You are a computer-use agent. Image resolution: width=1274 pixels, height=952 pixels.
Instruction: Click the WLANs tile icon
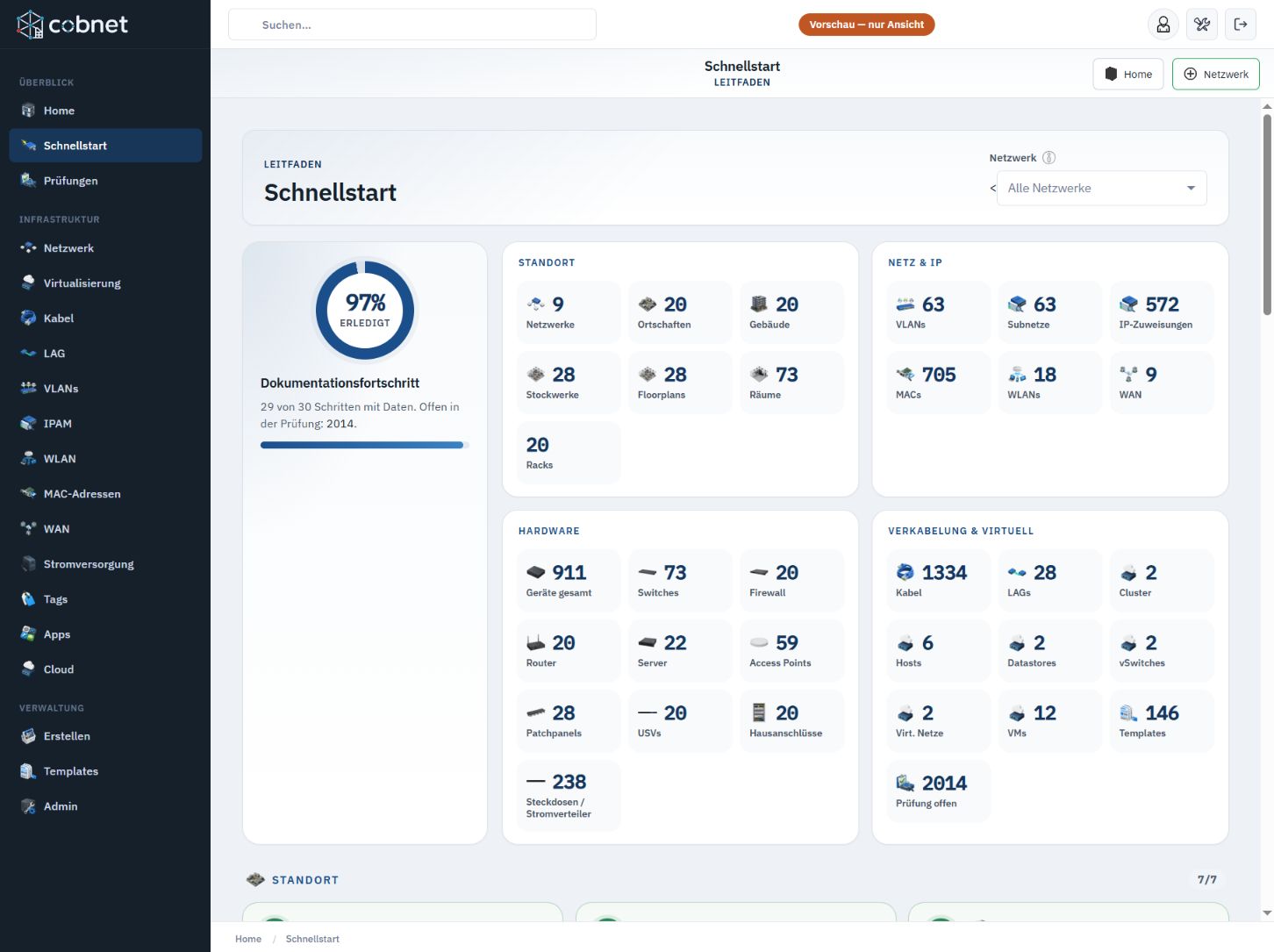pyautogui.click(x=1017, y=375)
